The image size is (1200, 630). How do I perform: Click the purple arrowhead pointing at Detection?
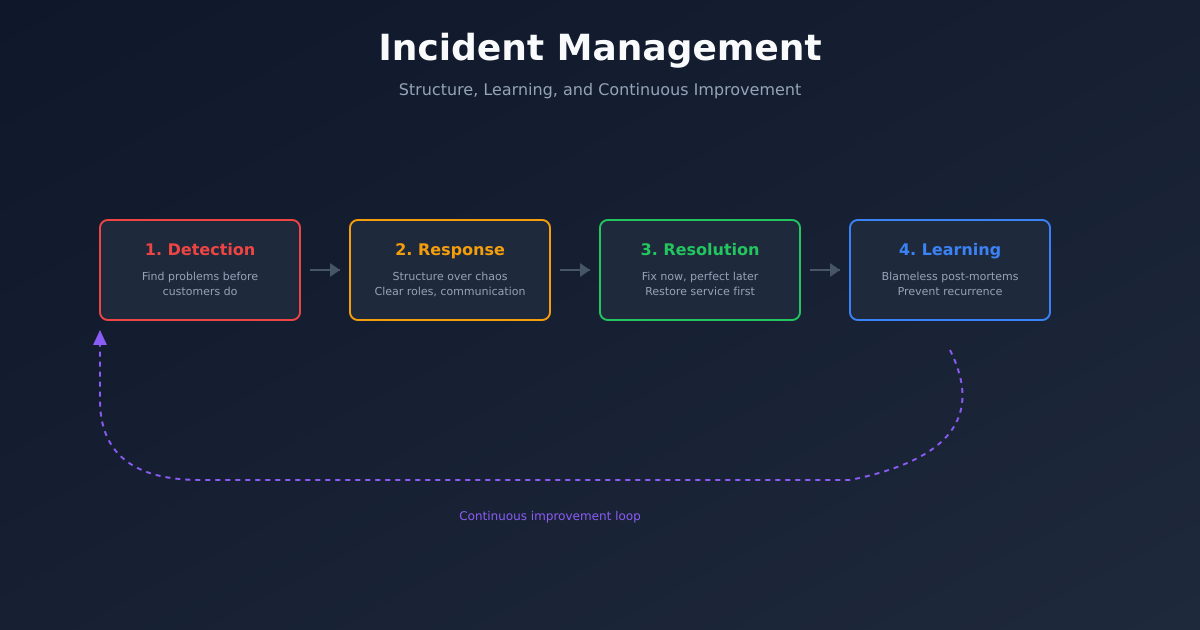(x=100, y=337)
